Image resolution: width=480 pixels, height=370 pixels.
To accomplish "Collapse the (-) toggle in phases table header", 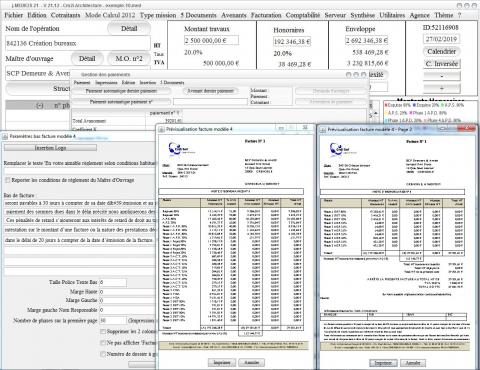I will [39, 106].
